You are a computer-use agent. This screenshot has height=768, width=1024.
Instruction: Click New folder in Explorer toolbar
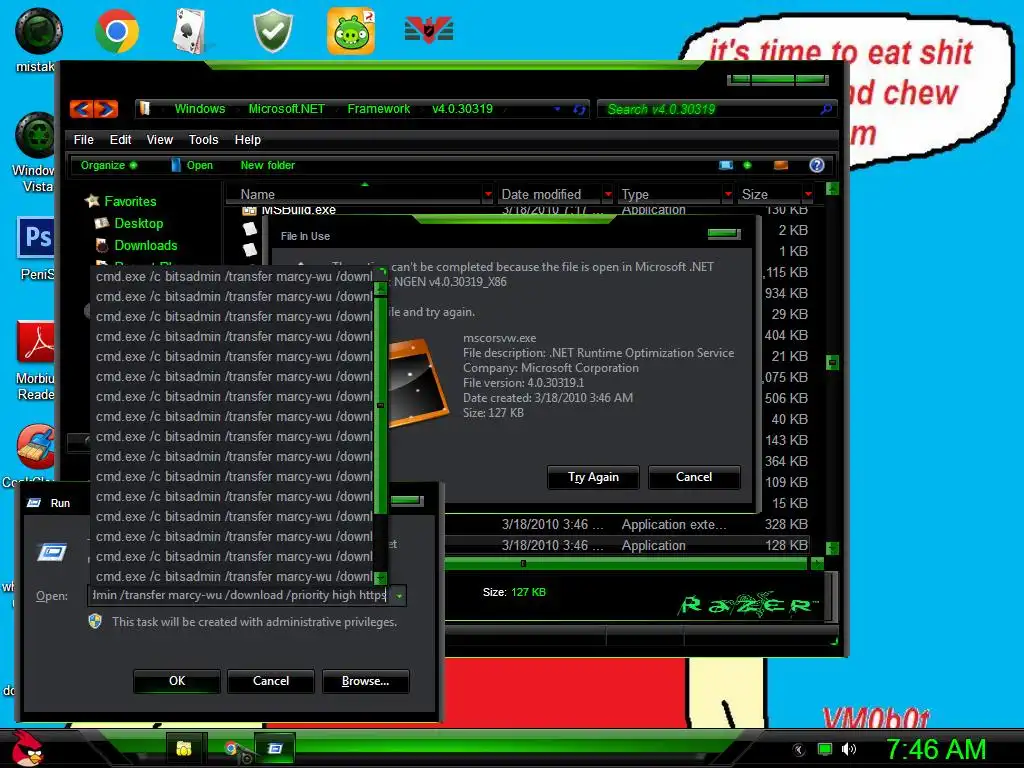267,165
